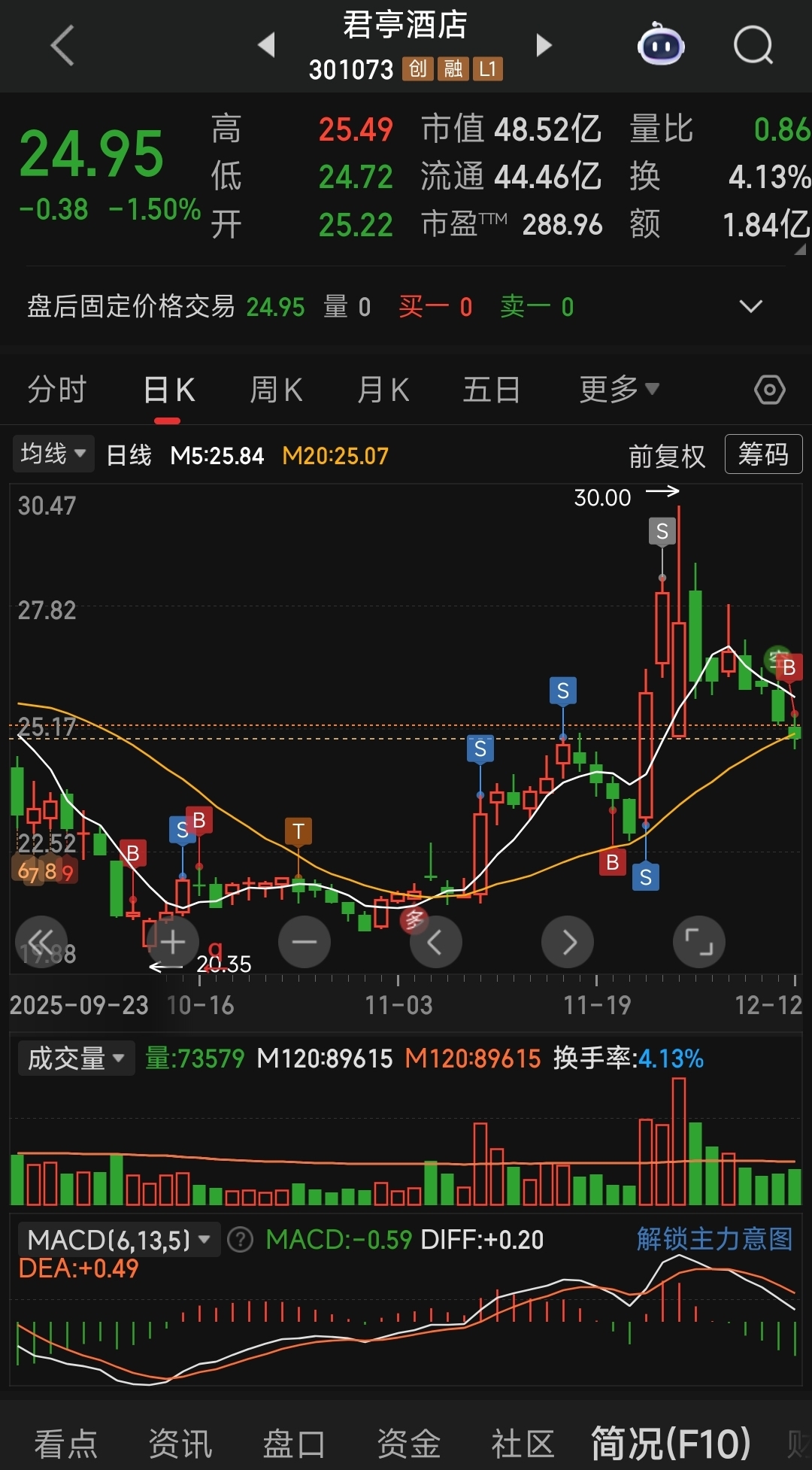Tap the DEA:+0.49 indicator value

click(x=79, y=1268)
